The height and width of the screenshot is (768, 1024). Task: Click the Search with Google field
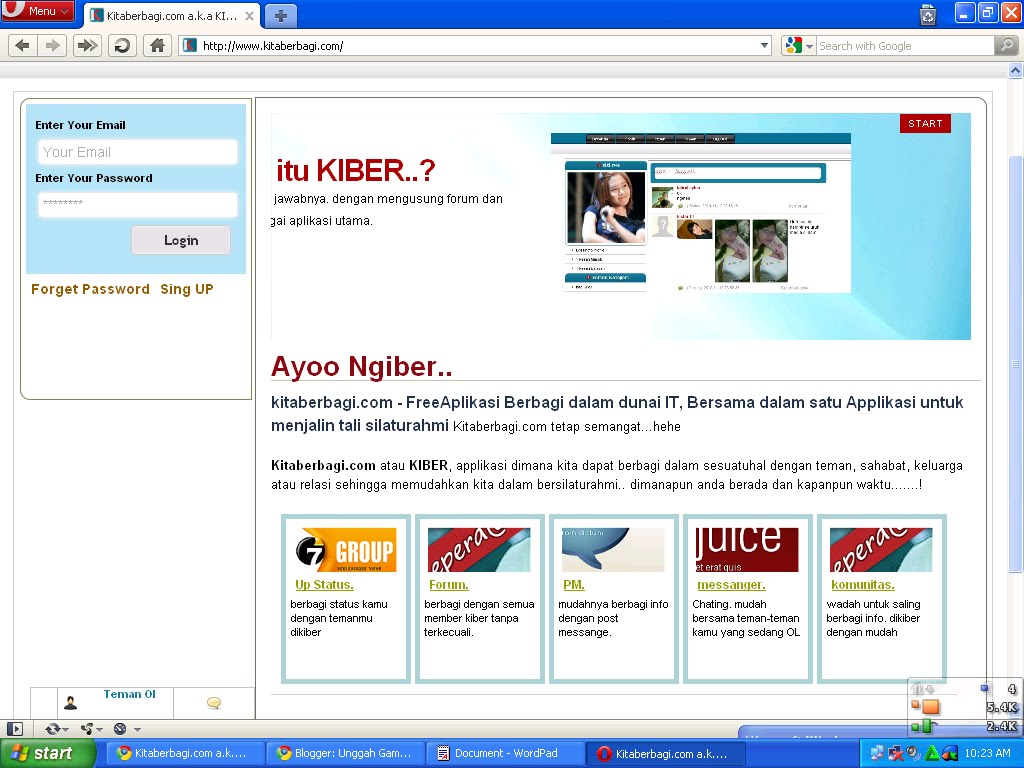click(x=904, y=46)
